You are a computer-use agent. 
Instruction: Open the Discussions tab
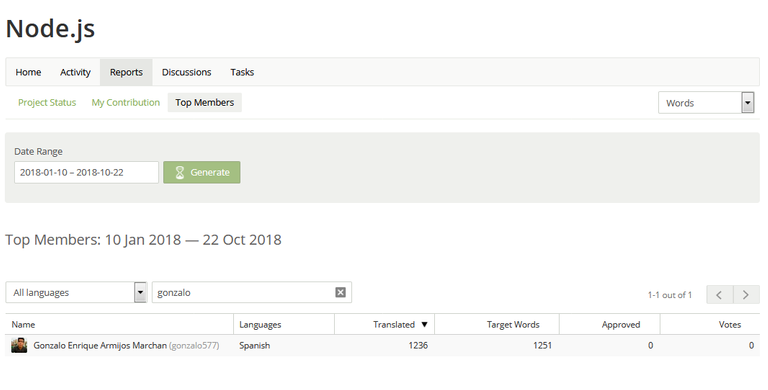pos(187,72)
